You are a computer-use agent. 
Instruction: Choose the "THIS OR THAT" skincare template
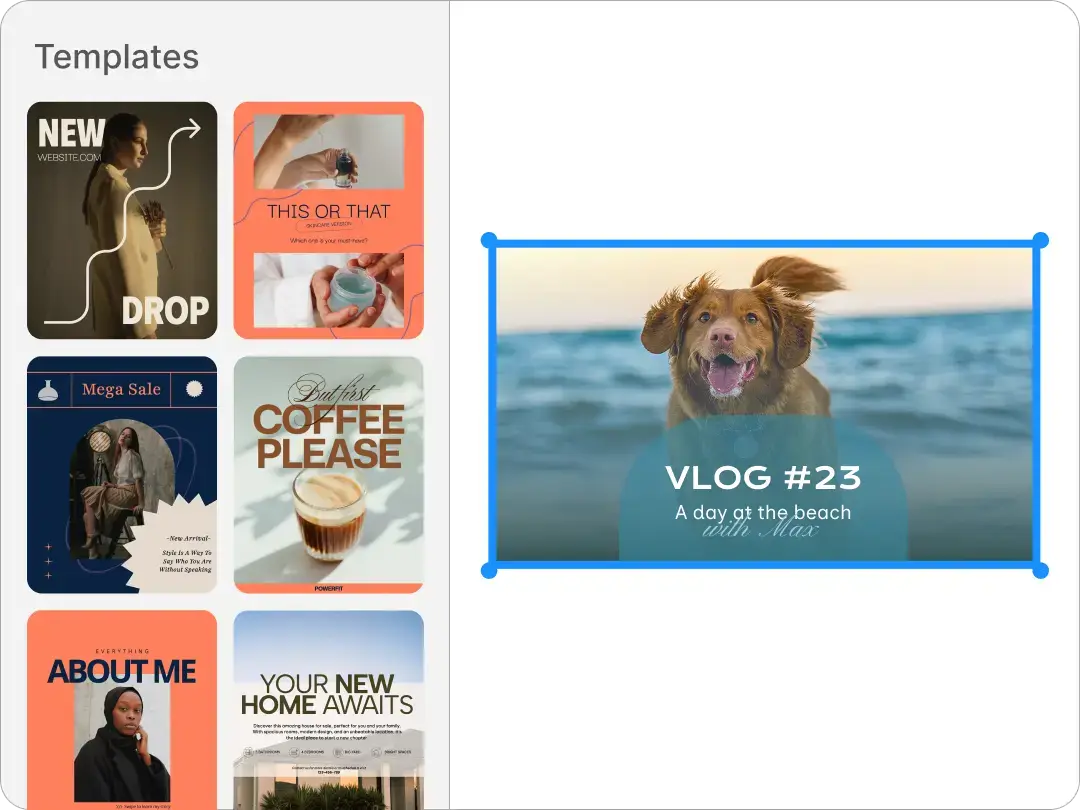click(x=329, y=220)
